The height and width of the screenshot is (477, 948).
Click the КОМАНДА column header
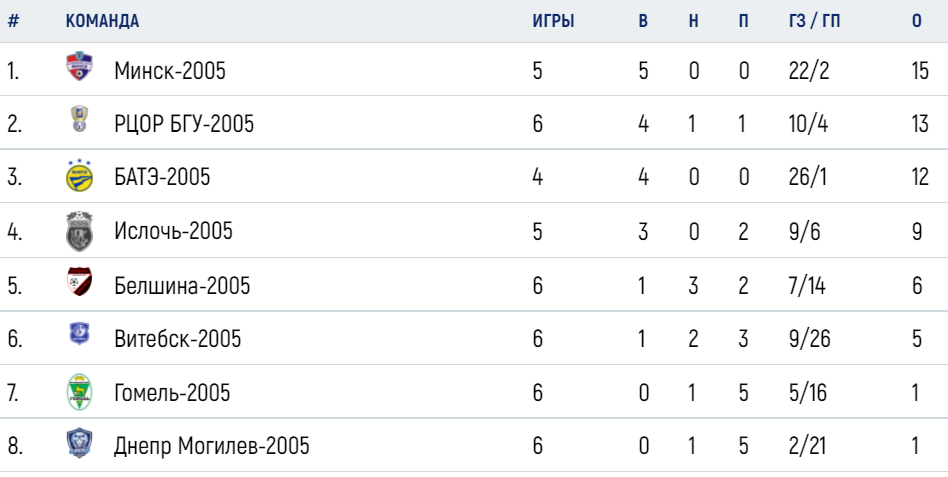pos(102,21)
